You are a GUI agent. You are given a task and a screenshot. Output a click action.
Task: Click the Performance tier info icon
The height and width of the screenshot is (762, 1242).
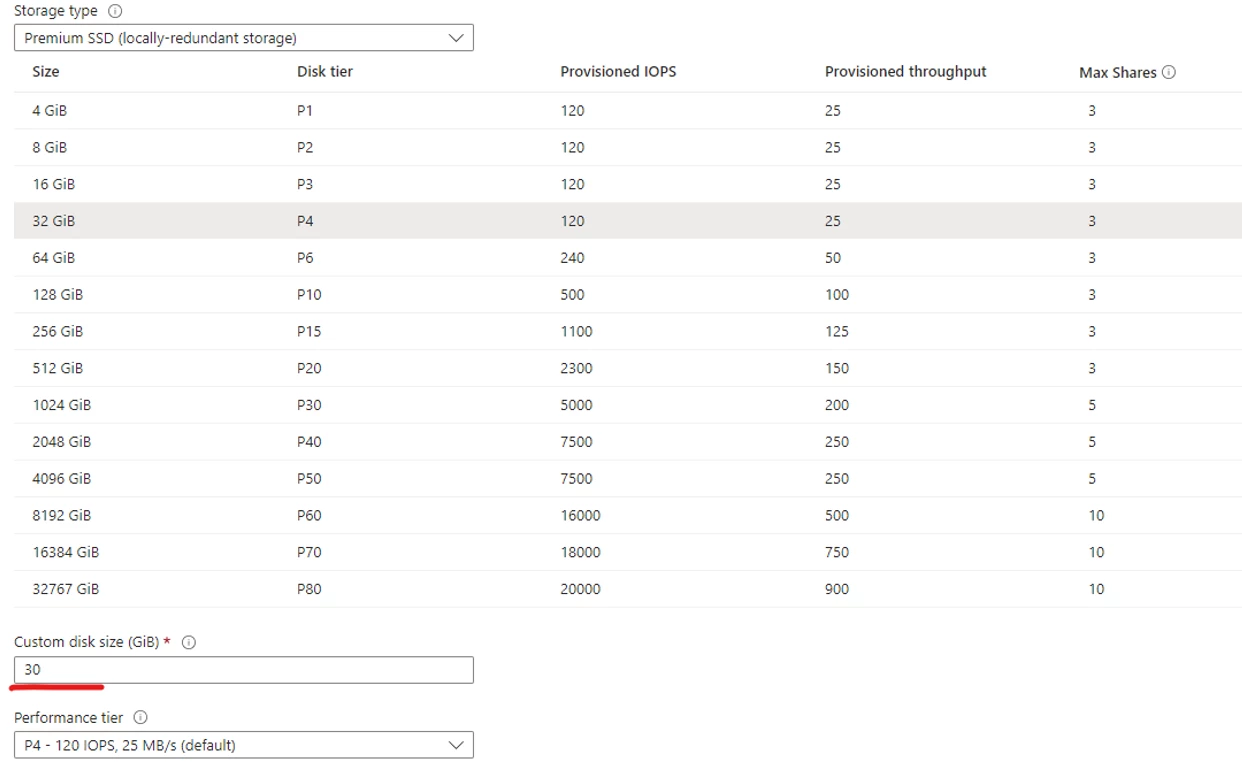pyautogui.click(x=140, y=718)
